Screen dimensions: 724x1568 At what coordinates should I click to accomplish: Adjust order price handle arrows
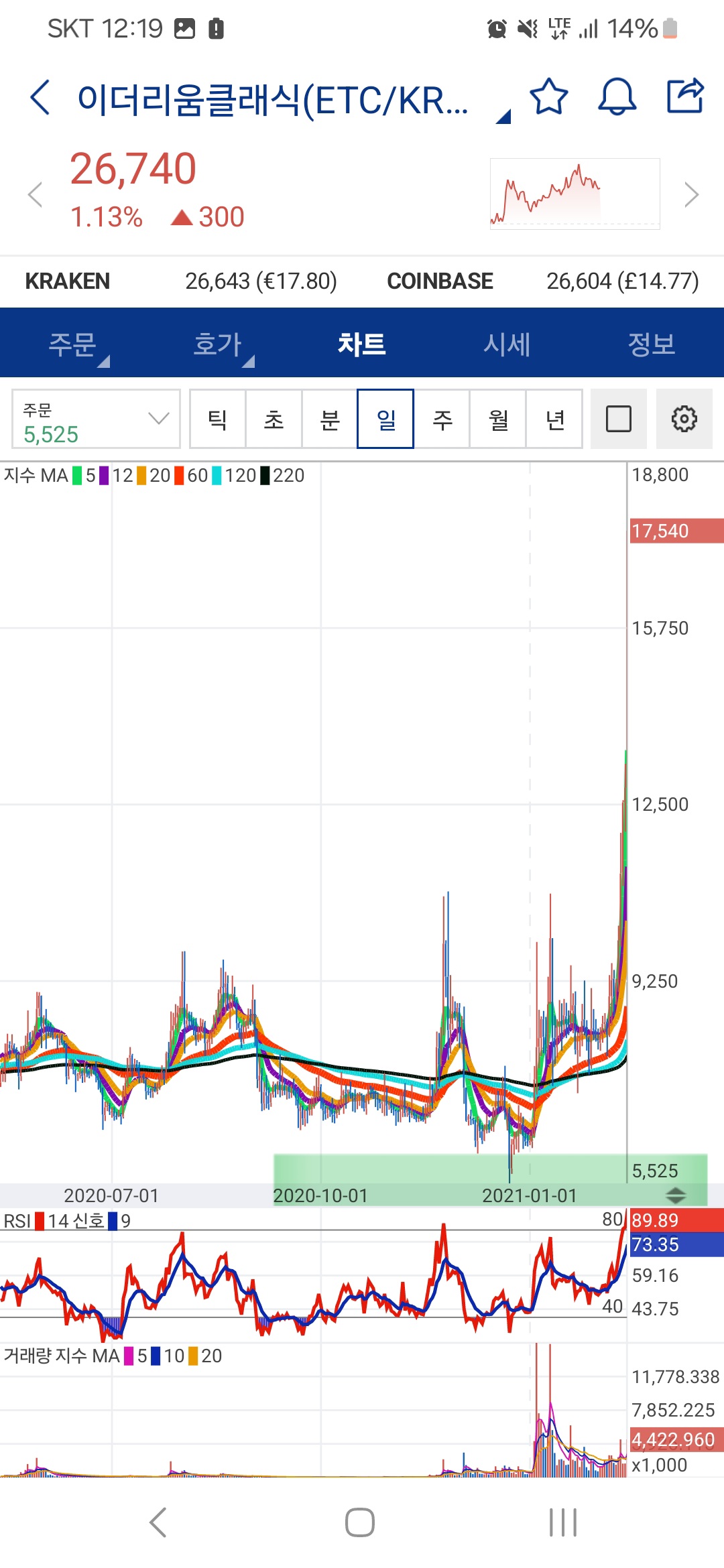click(675, 1195)
